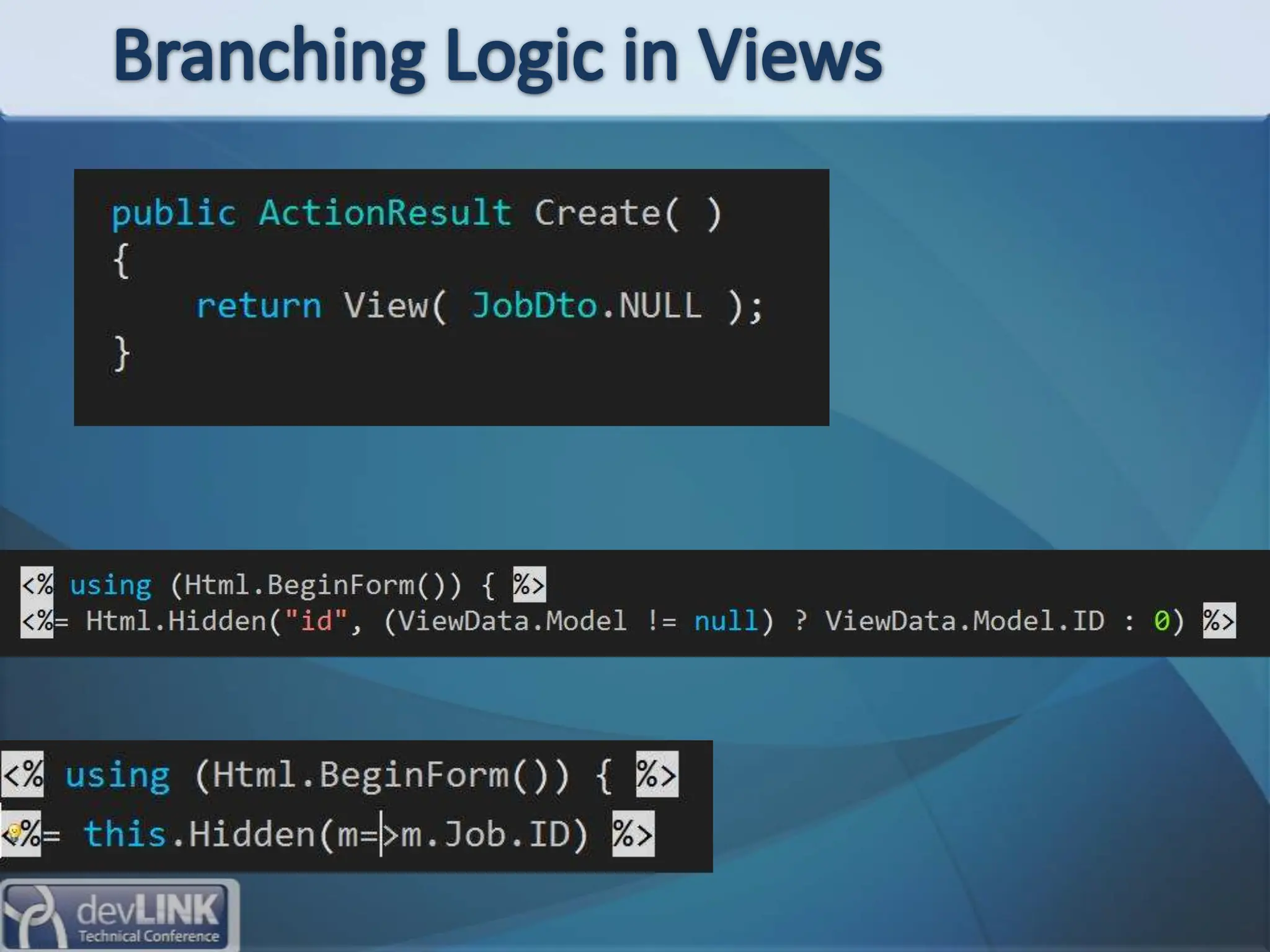Click the 'return' keyword in the code box
The image size is (1270, 952).
point(259,306)
